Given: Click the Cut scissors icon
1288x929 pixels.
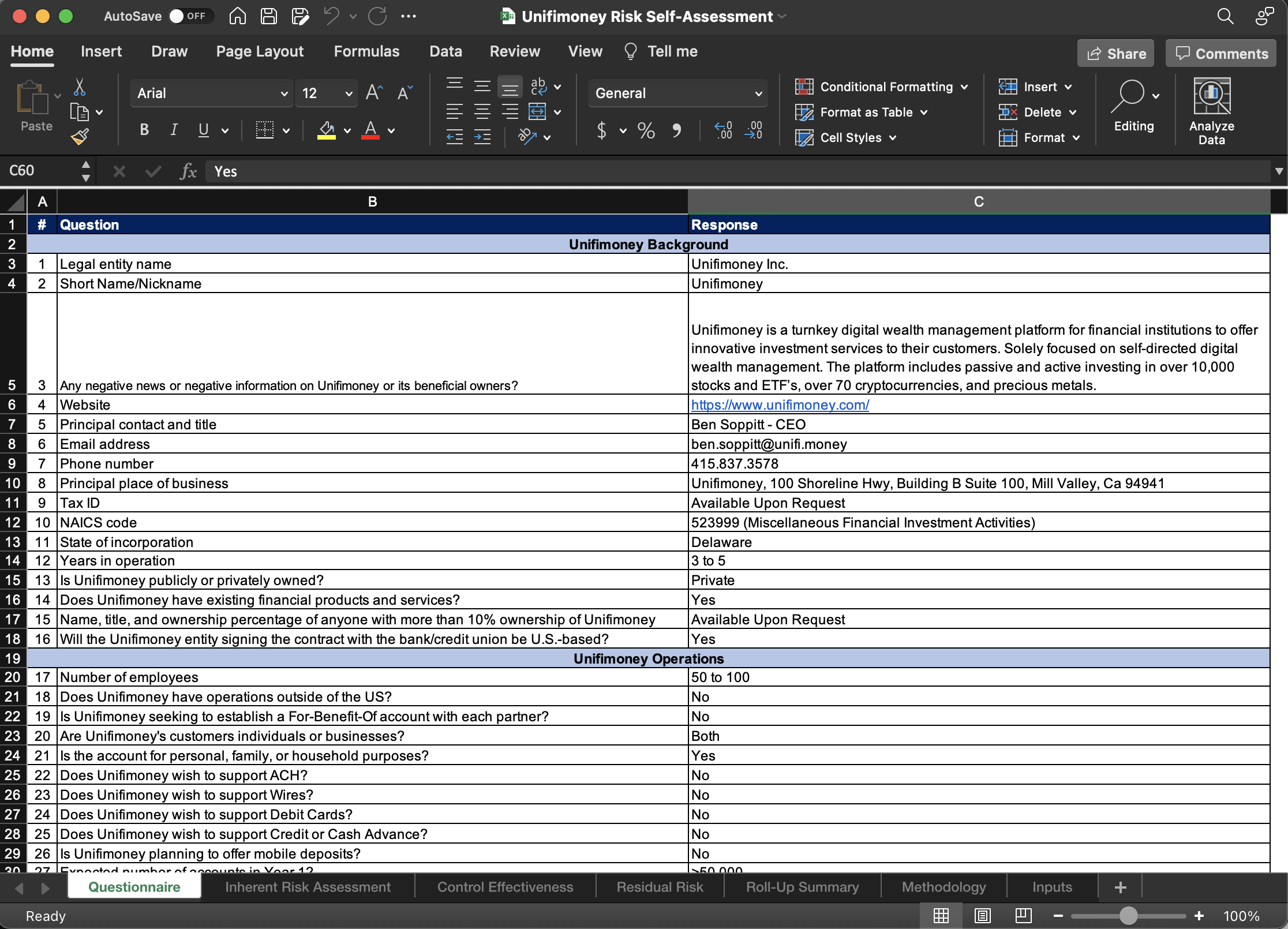Looking at the screenshot, I should click(80, 88).
